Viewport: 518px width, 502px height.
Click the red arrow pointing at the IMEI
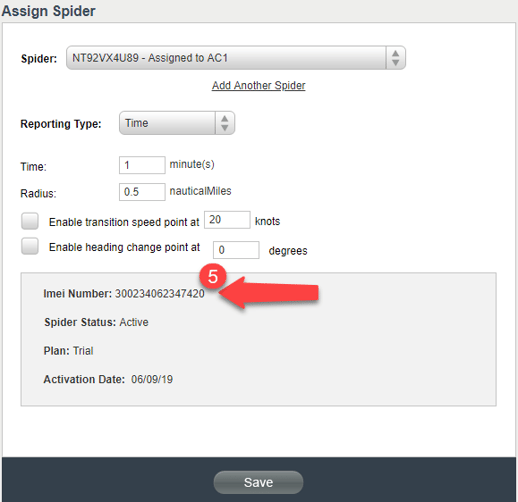point(269,293)
